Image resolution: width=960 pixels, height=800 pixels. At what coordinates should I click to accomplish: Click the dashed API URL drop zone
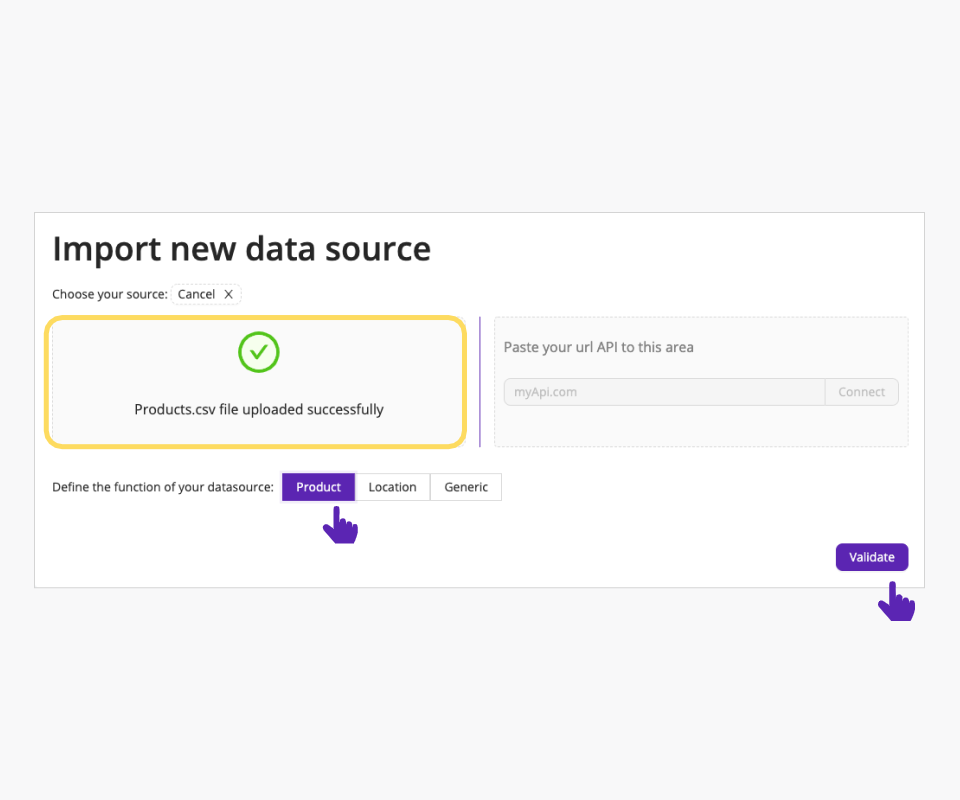[700, 428]
